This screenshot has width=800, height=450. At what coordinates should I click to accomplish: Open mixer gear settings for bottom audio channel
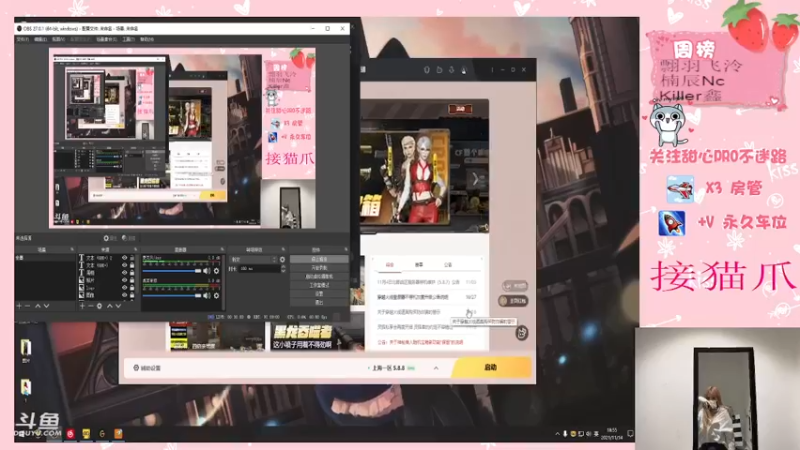pos(216,295)
